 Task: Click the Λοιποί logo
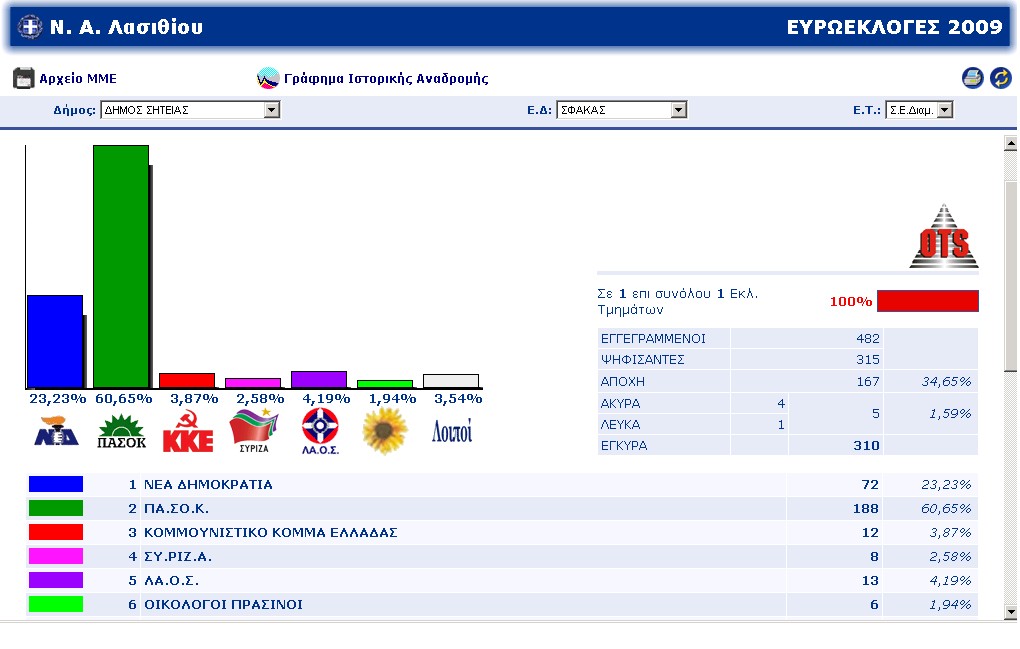tap(452, 431)
